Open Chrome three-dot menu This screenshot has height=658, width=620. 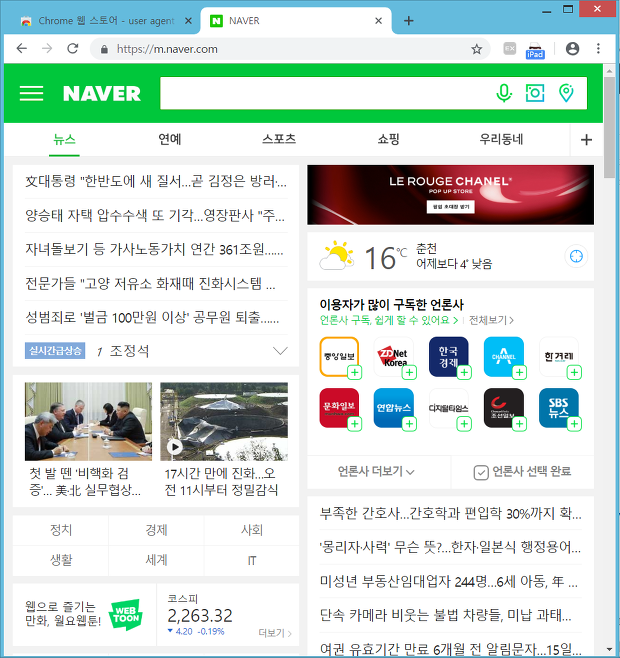tap(598, 49)
